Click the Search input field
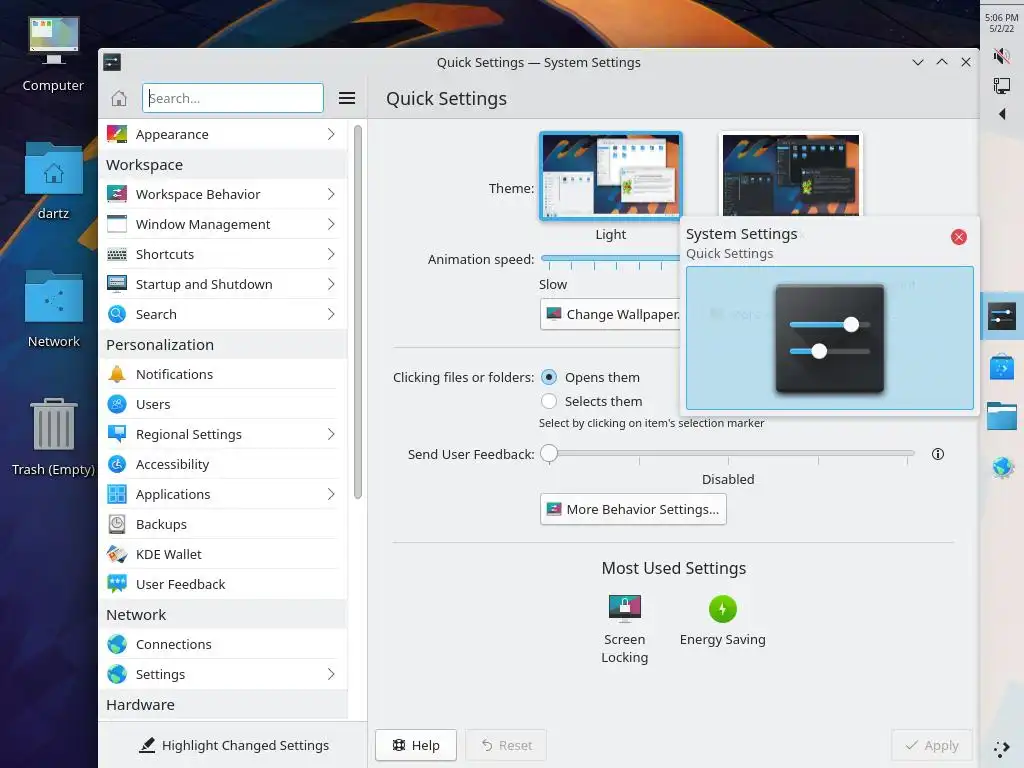Viewport: 1024px width, 768px height. pyautogui.click(x=232, y=99)
